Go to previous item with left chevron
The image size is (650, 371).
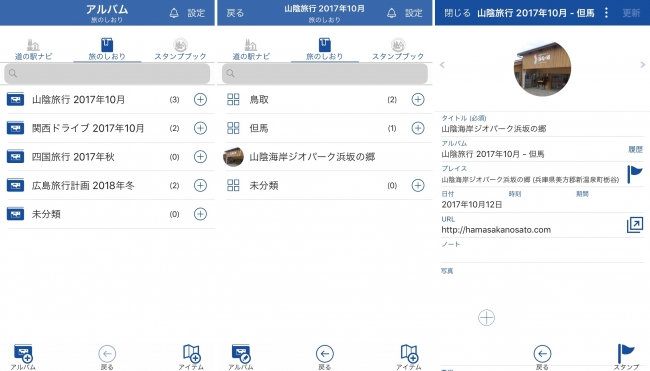coord(442,65)
